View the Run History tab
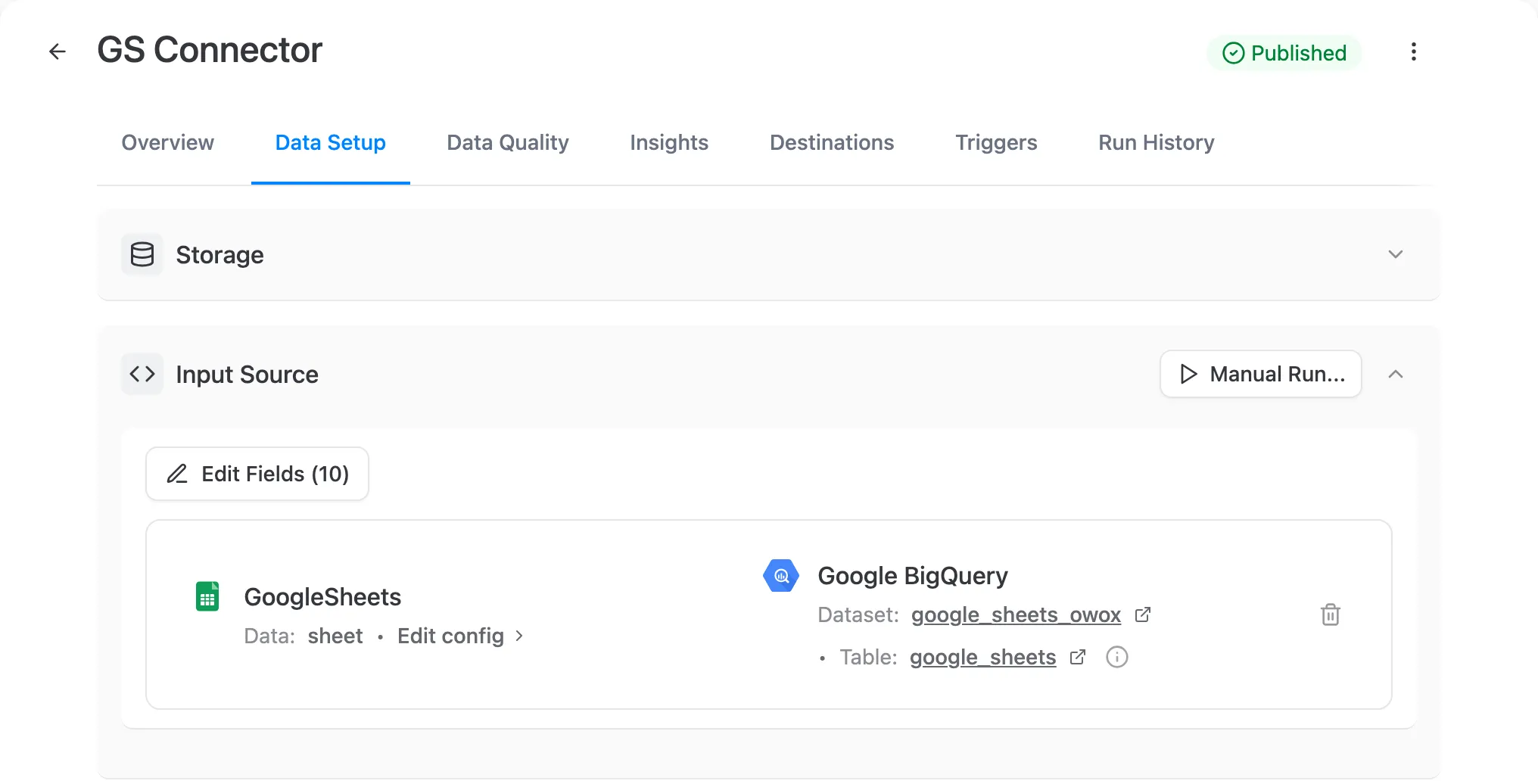This screenshot has width=1538, height=784. click(1157, 142)
